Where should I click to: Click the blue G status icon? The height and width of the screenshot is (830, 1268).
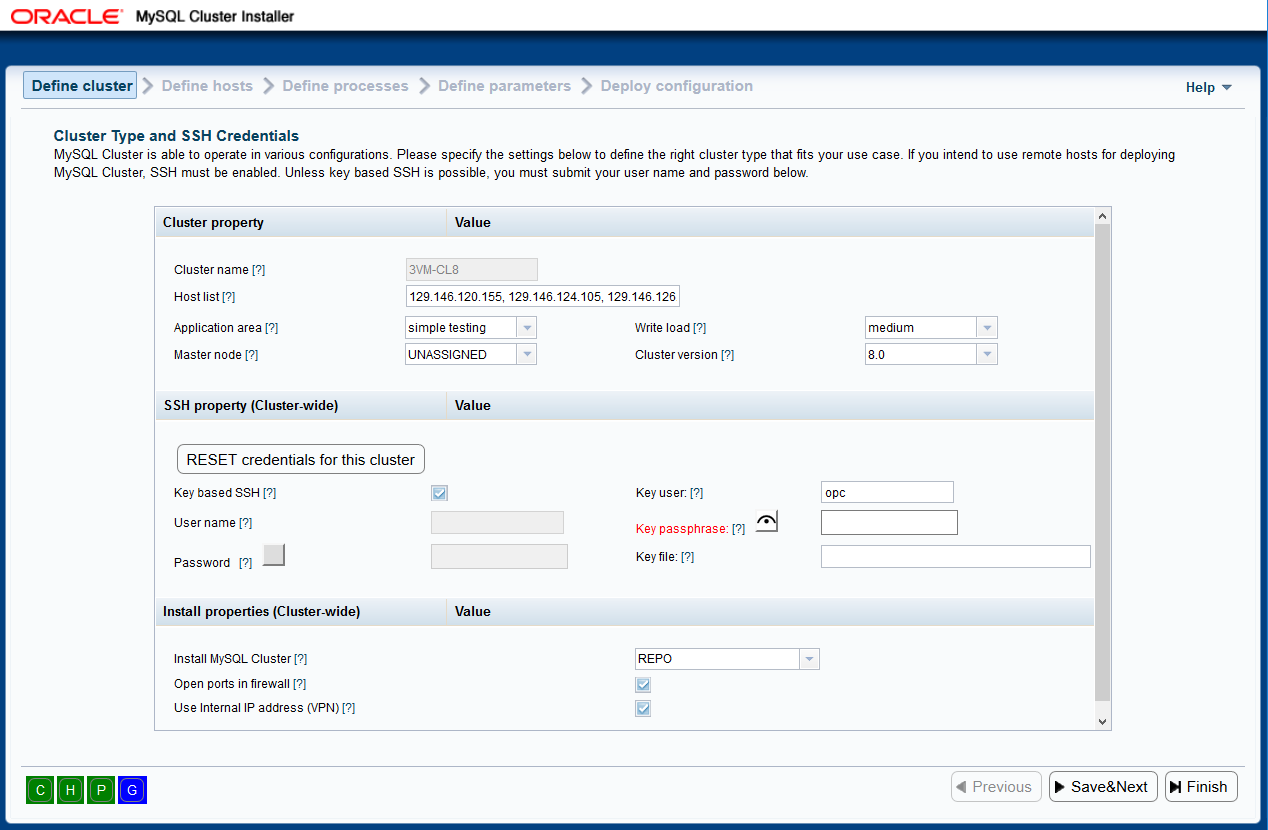point(132,790)
